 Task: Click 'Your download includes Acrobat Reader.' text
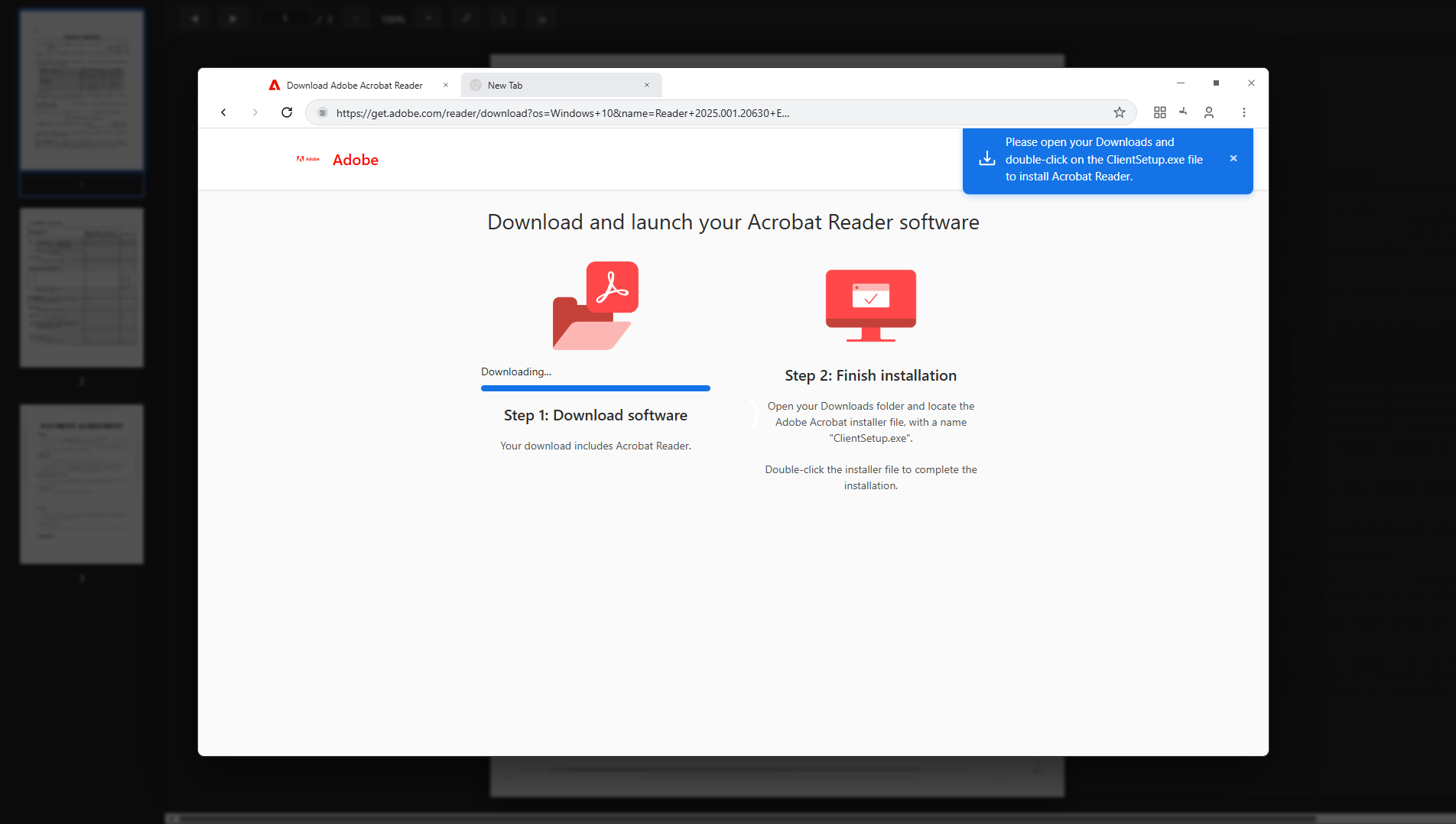(x=596, y=446)
